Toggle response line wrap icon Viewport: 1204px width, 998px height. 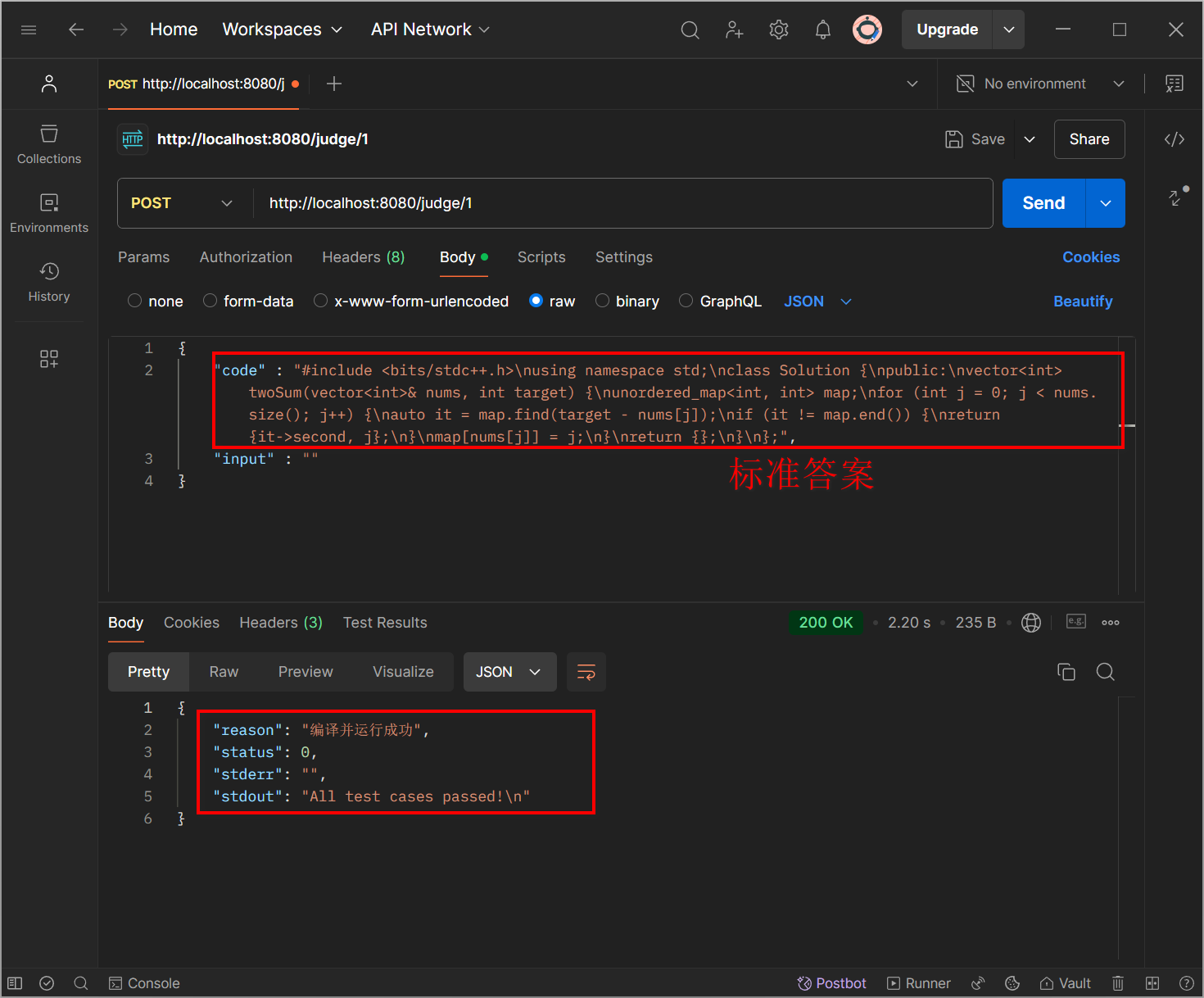[x=586, y=672]
